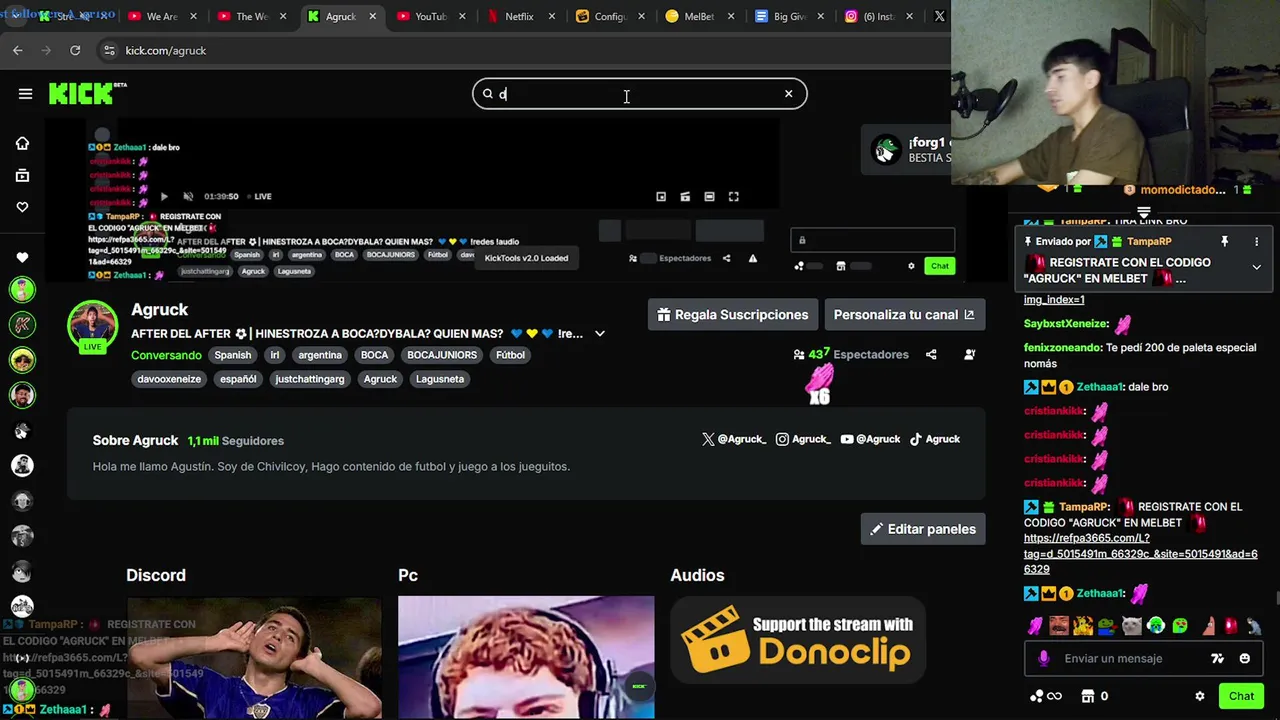
Task: Insert the cat quick emote
Action: [x=1132, y=626]
